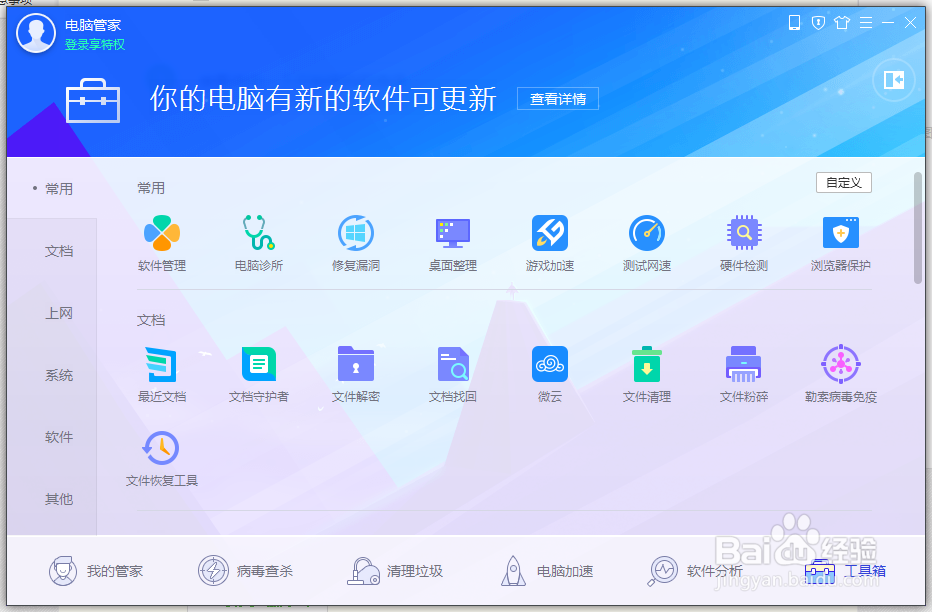932x612 pixels.
Task: Open 文件解密 file decryption tool
Action: [355, 374]
